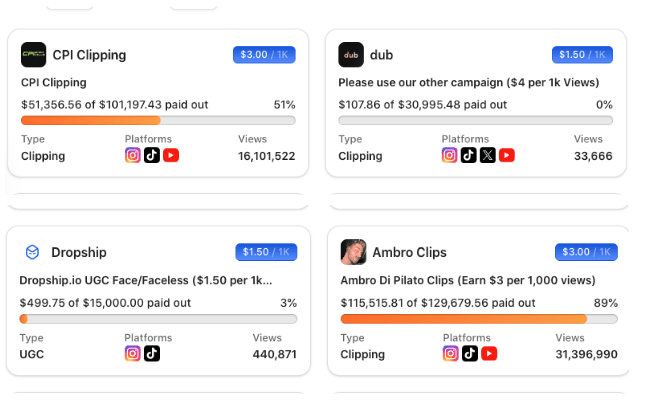Image resolution: width=654 pixels, height=401 pixels.
Task: Click the Dropship cube logo icon
Action: 33,252
